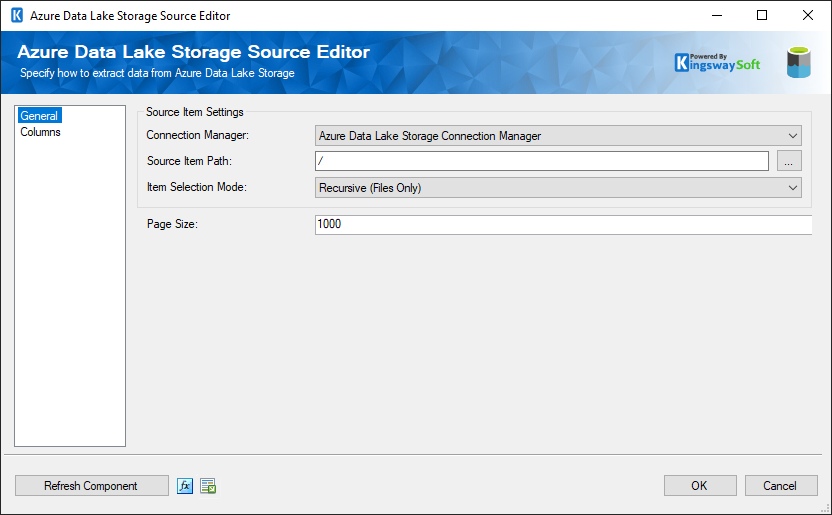
Task: Click the Connection Manager label
Action: pyautogui.click(x=197, y=135)
